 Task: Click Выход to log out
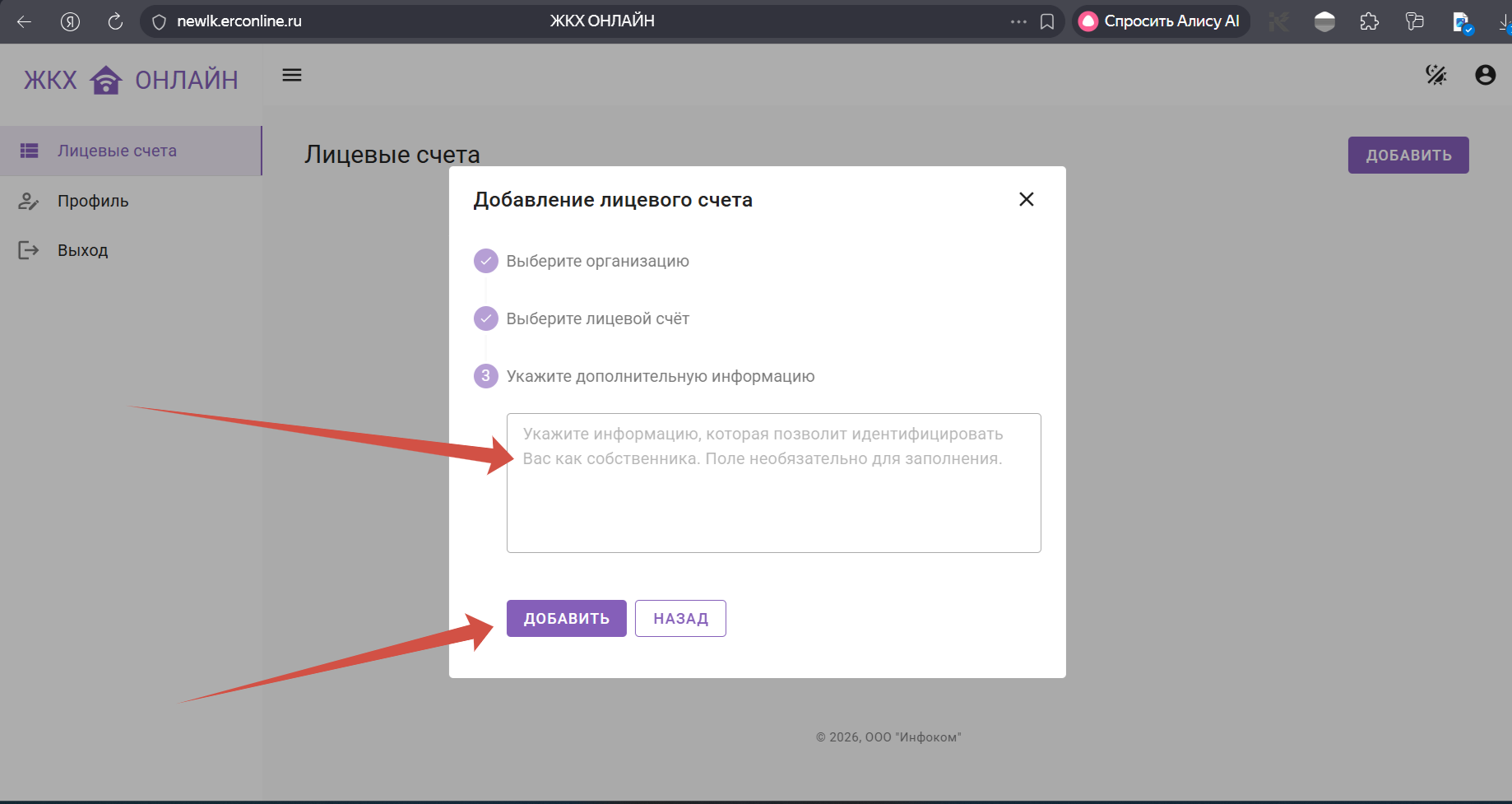(82, 250)
